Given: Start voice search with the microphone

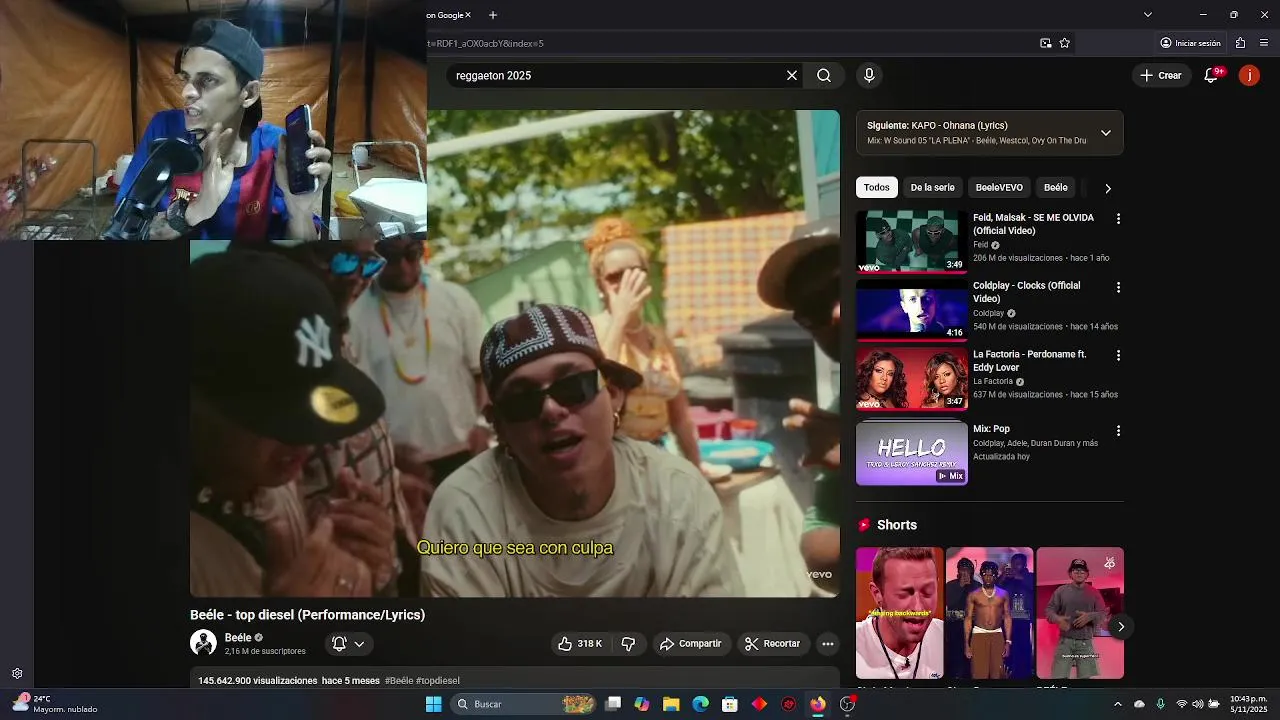Looking at the screenshot, I should pos(869,75).
